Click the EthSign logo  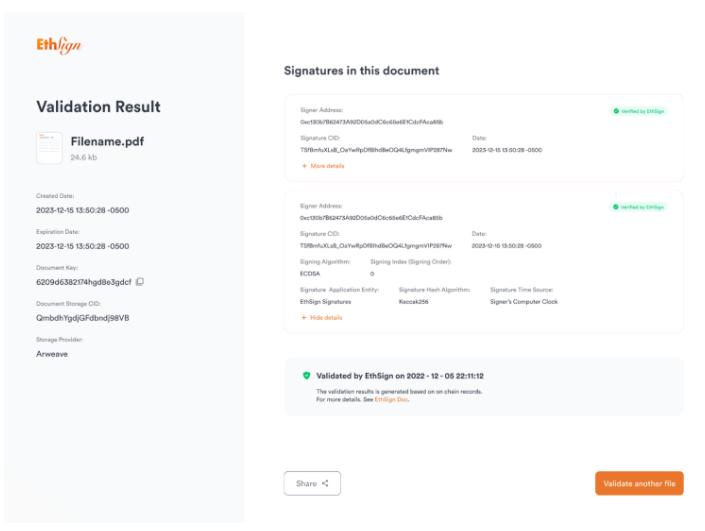coord(58,46)
